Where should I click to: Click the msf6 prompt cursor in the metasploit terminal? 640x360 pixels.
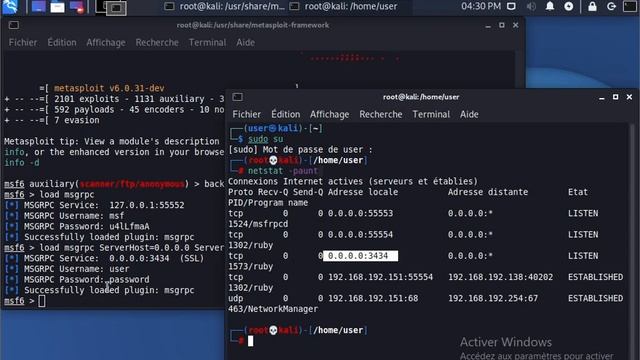[x=42, y=301]
